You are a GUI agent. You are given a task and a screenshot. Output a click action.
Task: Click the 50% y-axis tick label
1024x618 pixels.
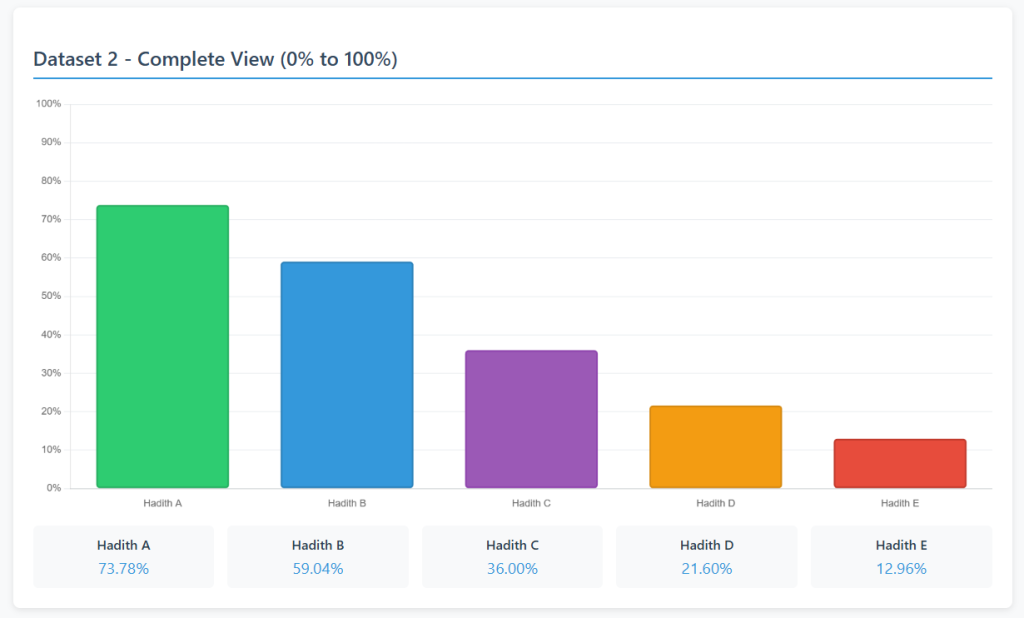point(50,296)
